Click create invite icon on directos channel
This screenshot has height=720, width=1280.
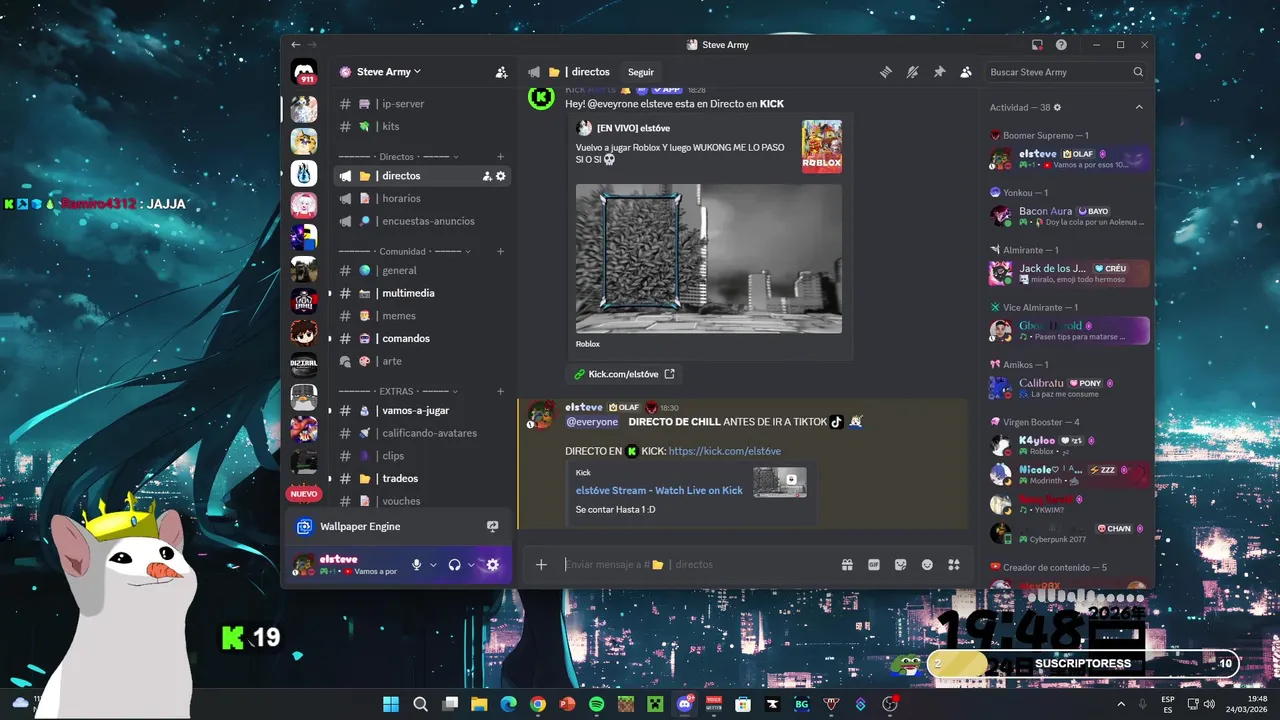point(487,176)
